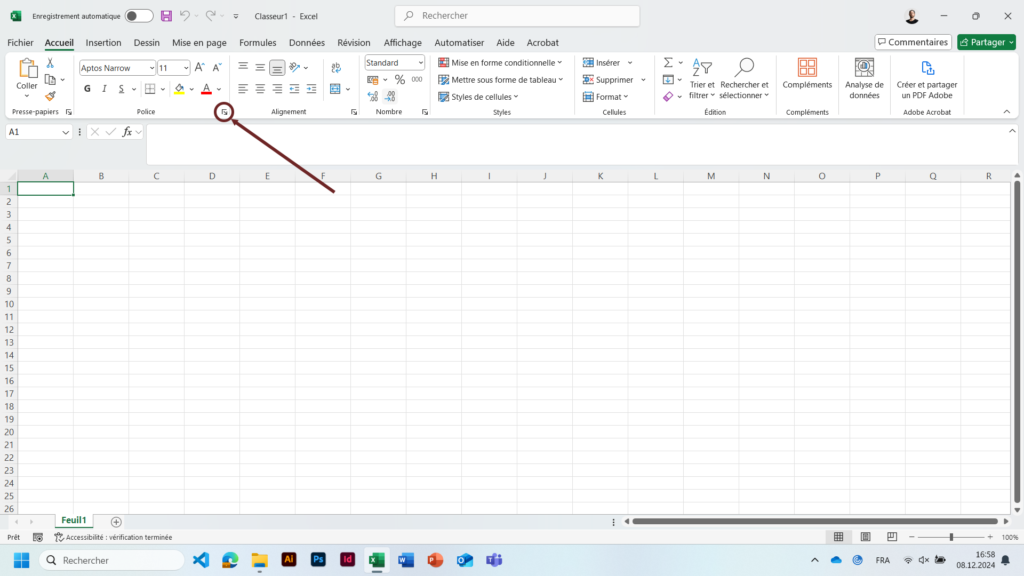Click the Insert Function fx icon

pos(127,132)
